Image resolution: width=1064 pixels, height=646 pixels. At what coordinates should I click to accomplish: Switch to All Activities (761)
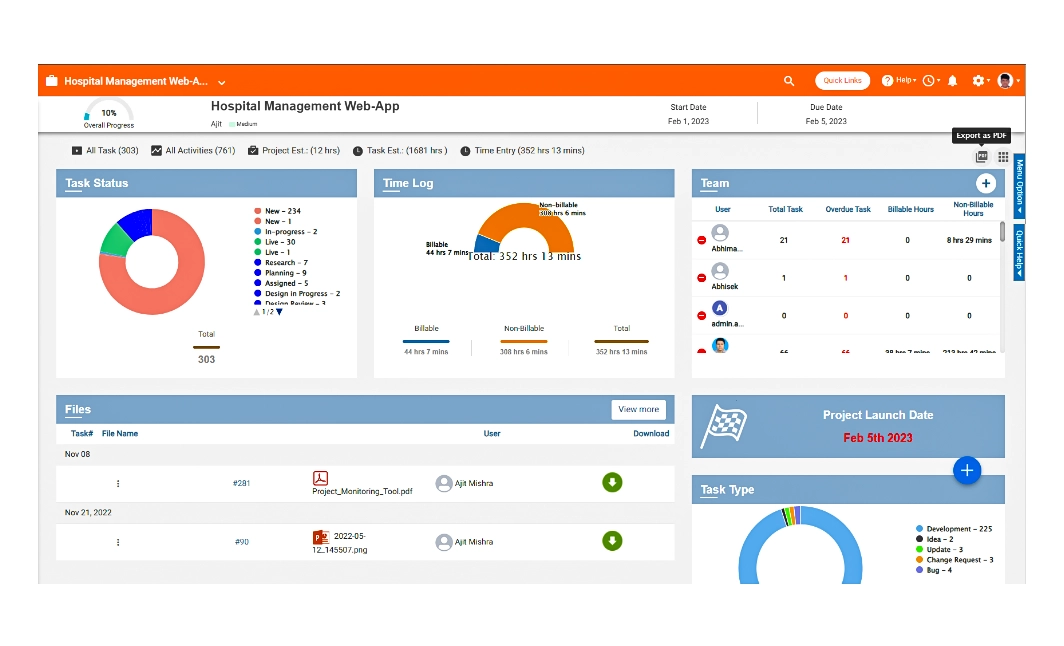193,151
